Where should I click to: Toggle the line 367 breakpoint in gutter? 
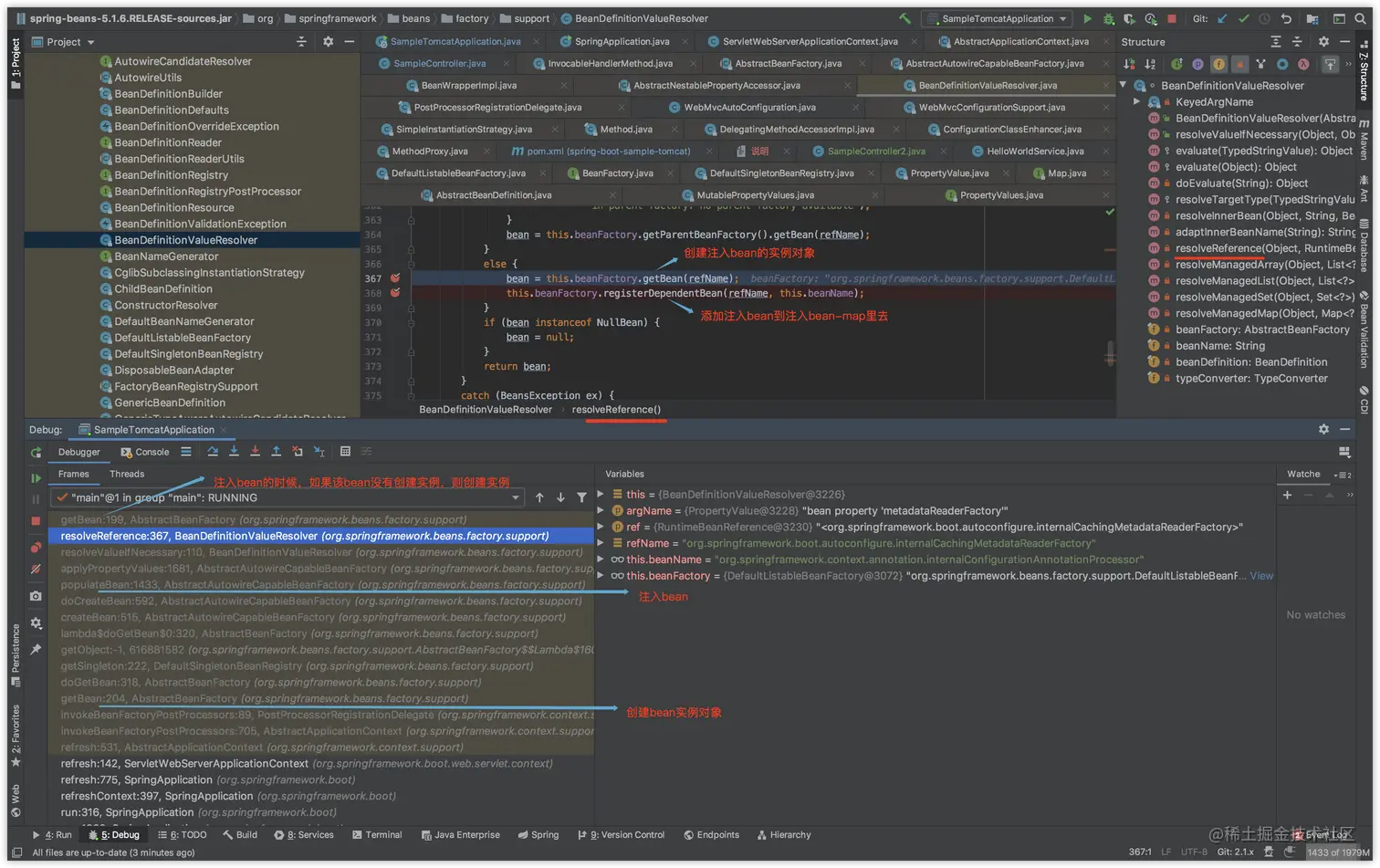click(x=395, y=278)
